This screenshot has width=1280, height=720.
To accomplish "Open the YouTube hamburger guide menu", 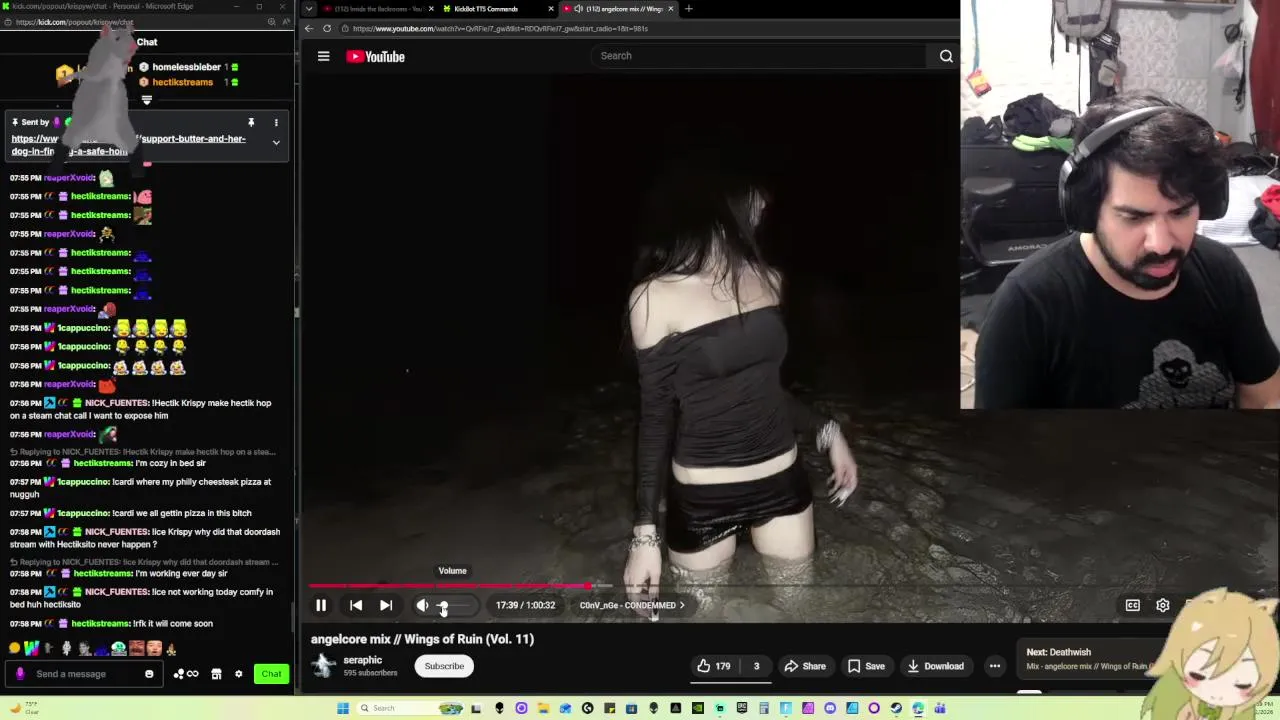I will click(323, 56).
